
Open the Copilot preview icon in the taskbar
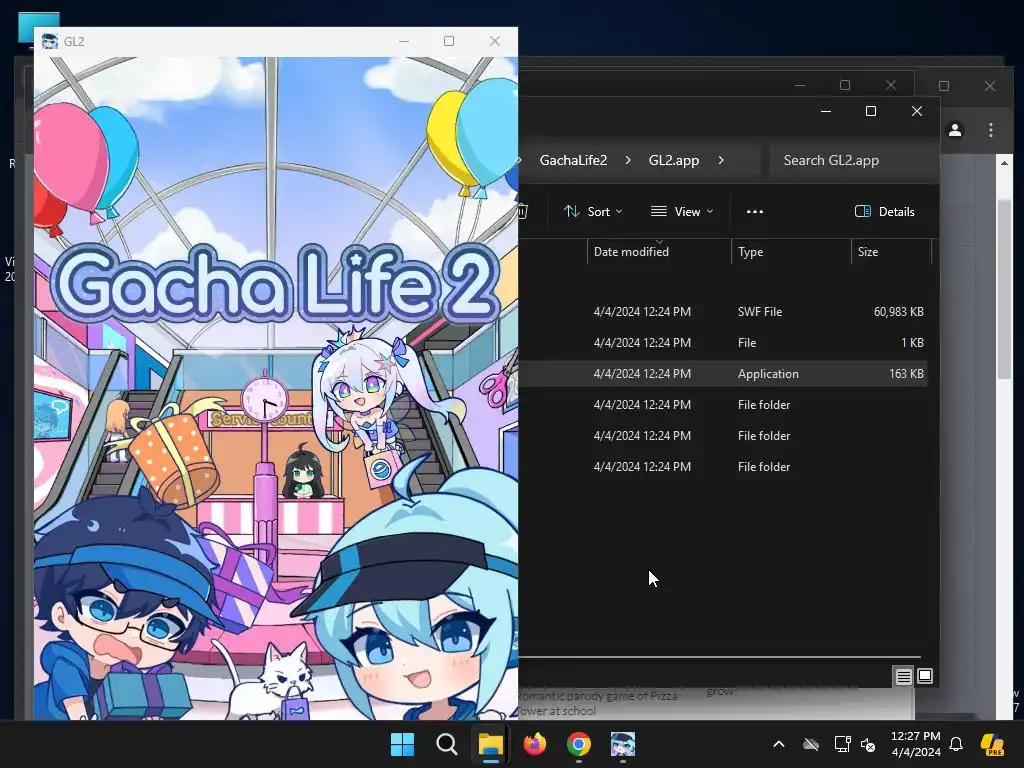[992, 744]
